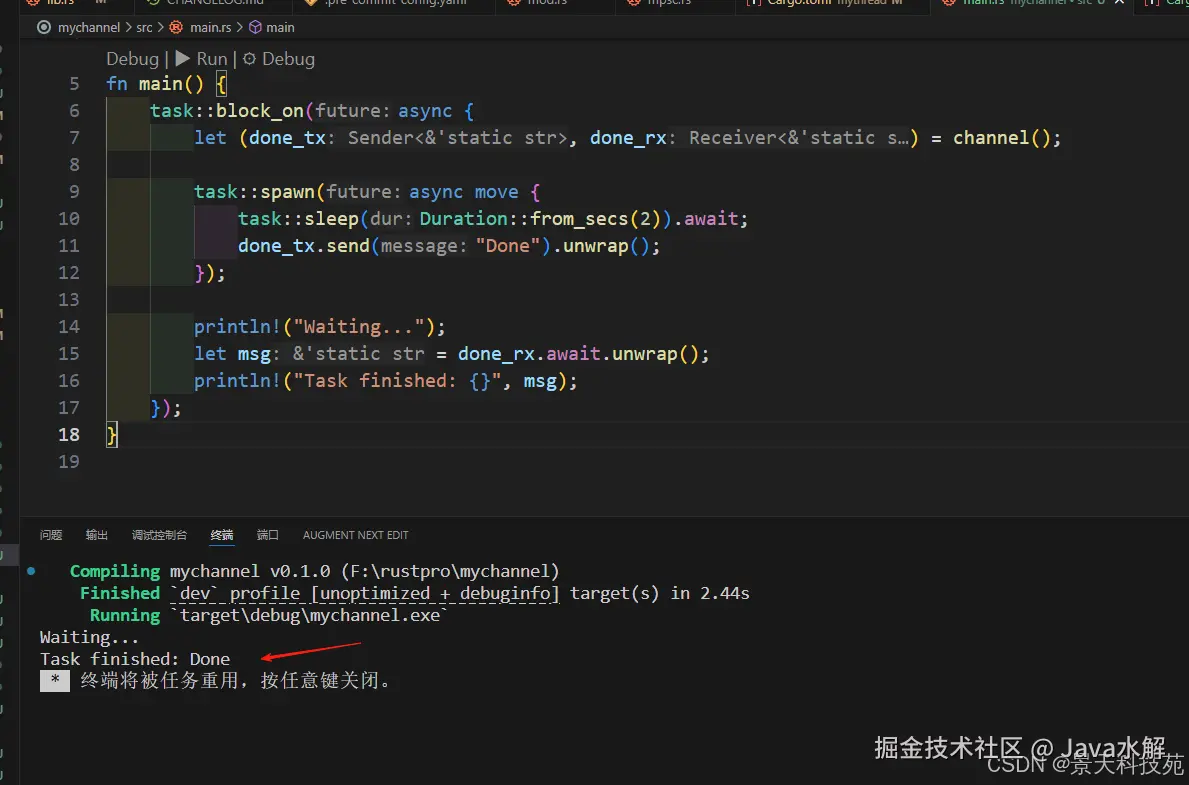Click the closing brace on line 18

point(111,435)
